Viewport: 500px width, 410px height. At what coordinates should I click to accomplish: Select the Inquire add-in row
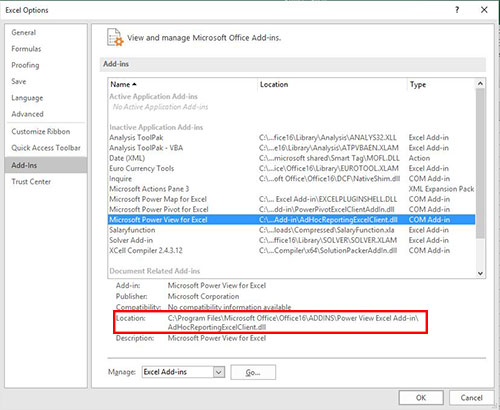pyautogui.click(x=292, y=179)
